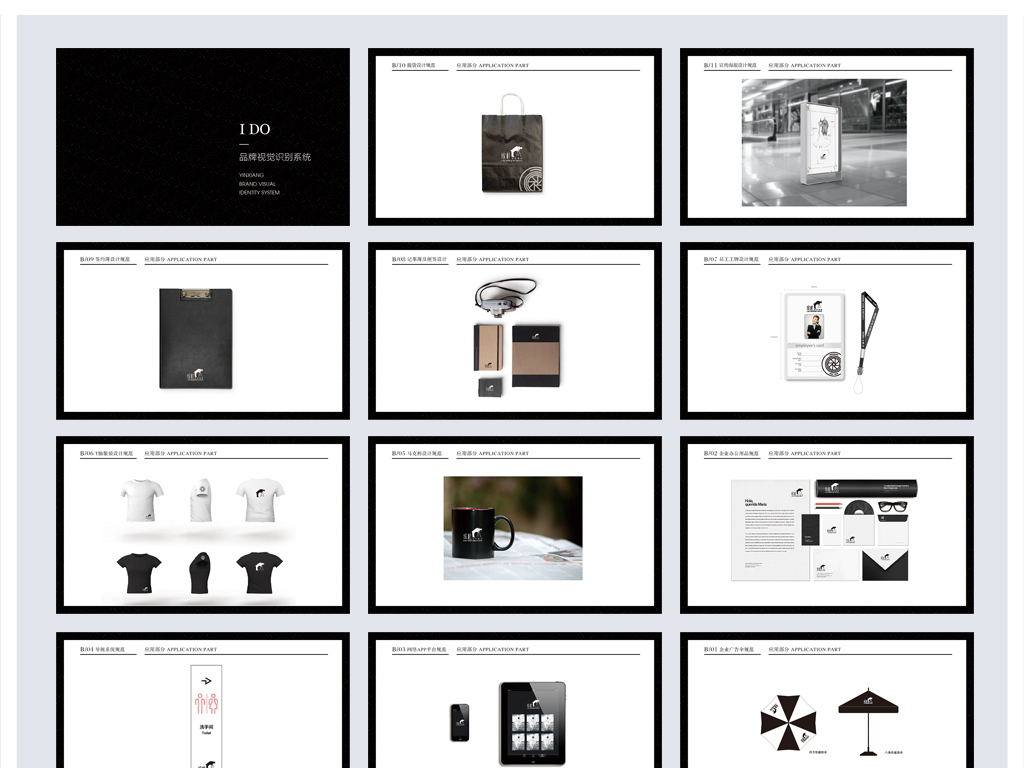
Task: Open the B/04 toilet signage slide
Action: 202,699
